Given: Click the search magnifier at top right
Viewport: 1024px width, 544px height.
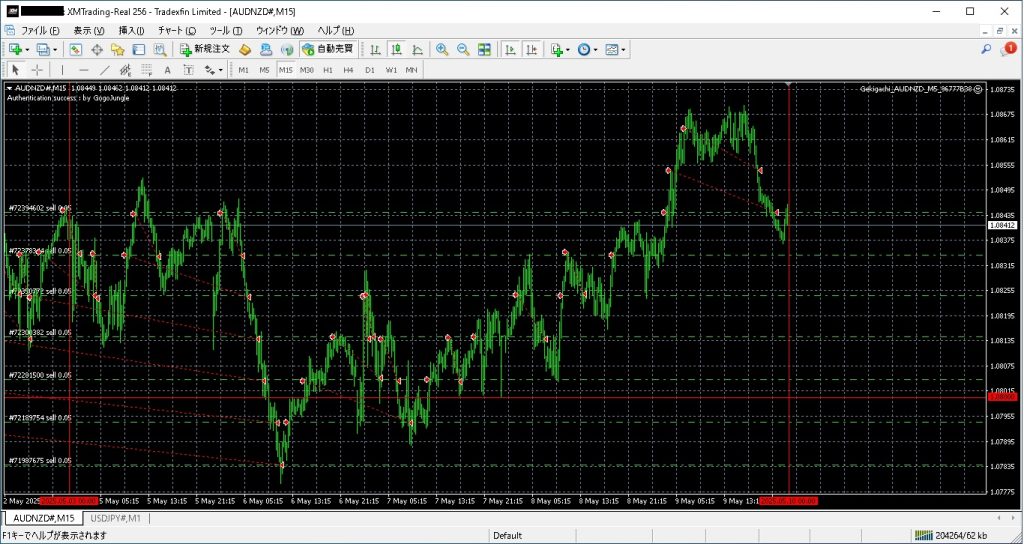Looking at the screenshot, I should (x=986, y=48).
